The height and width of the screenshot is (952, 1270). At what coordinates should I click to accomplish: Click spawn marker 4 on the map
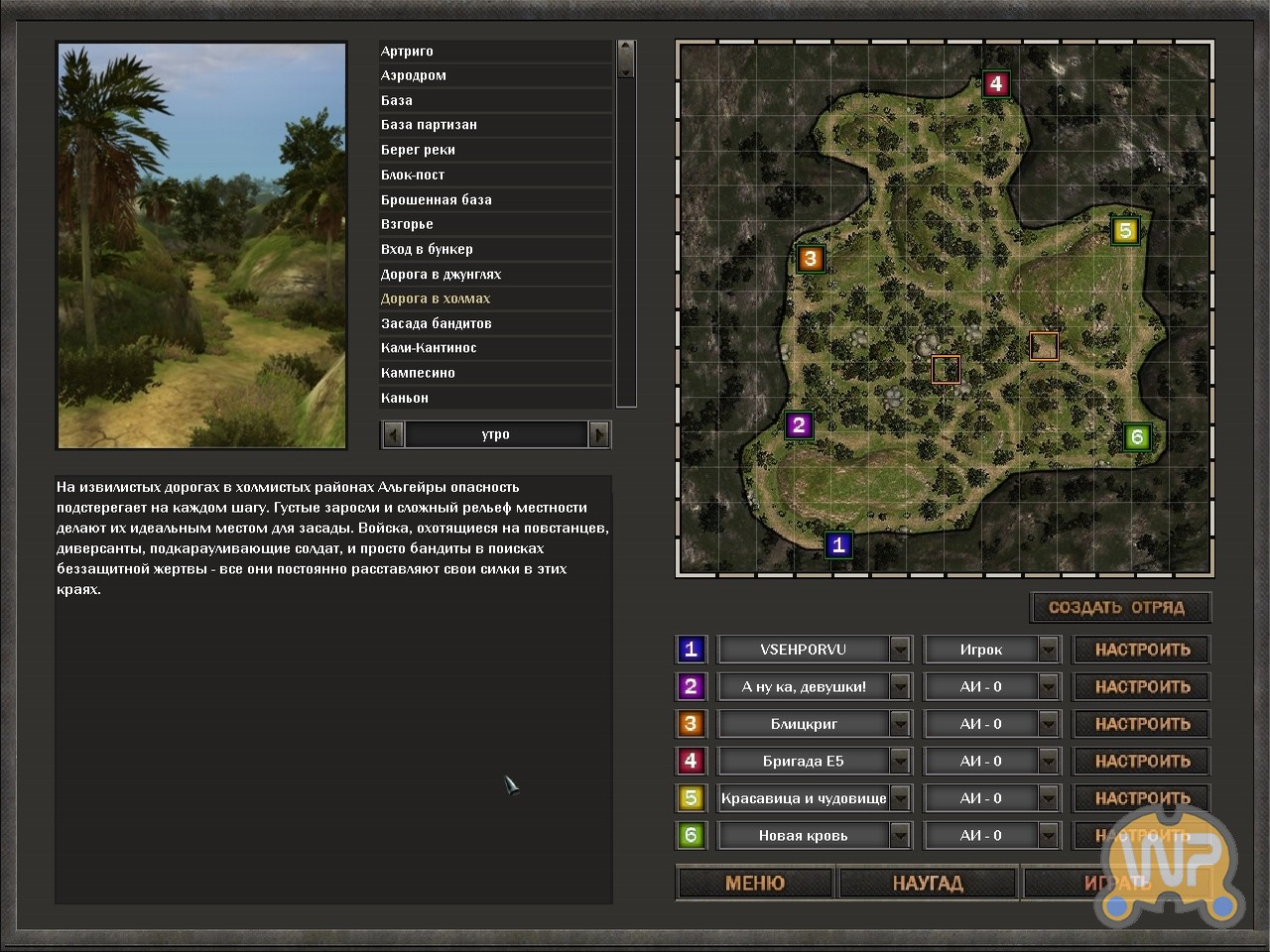coord(996,84)
